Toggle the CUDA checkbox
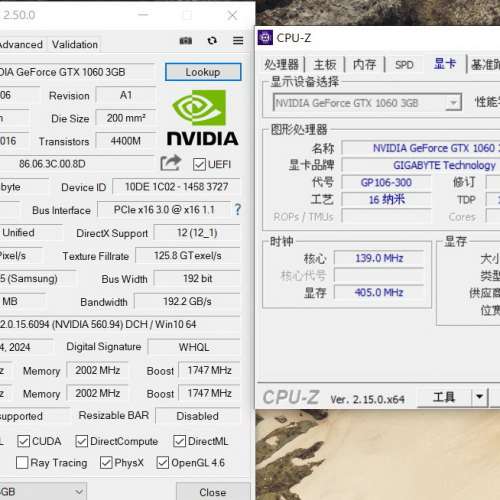This screenshot has height=500, width=500. tap(23, 441)
